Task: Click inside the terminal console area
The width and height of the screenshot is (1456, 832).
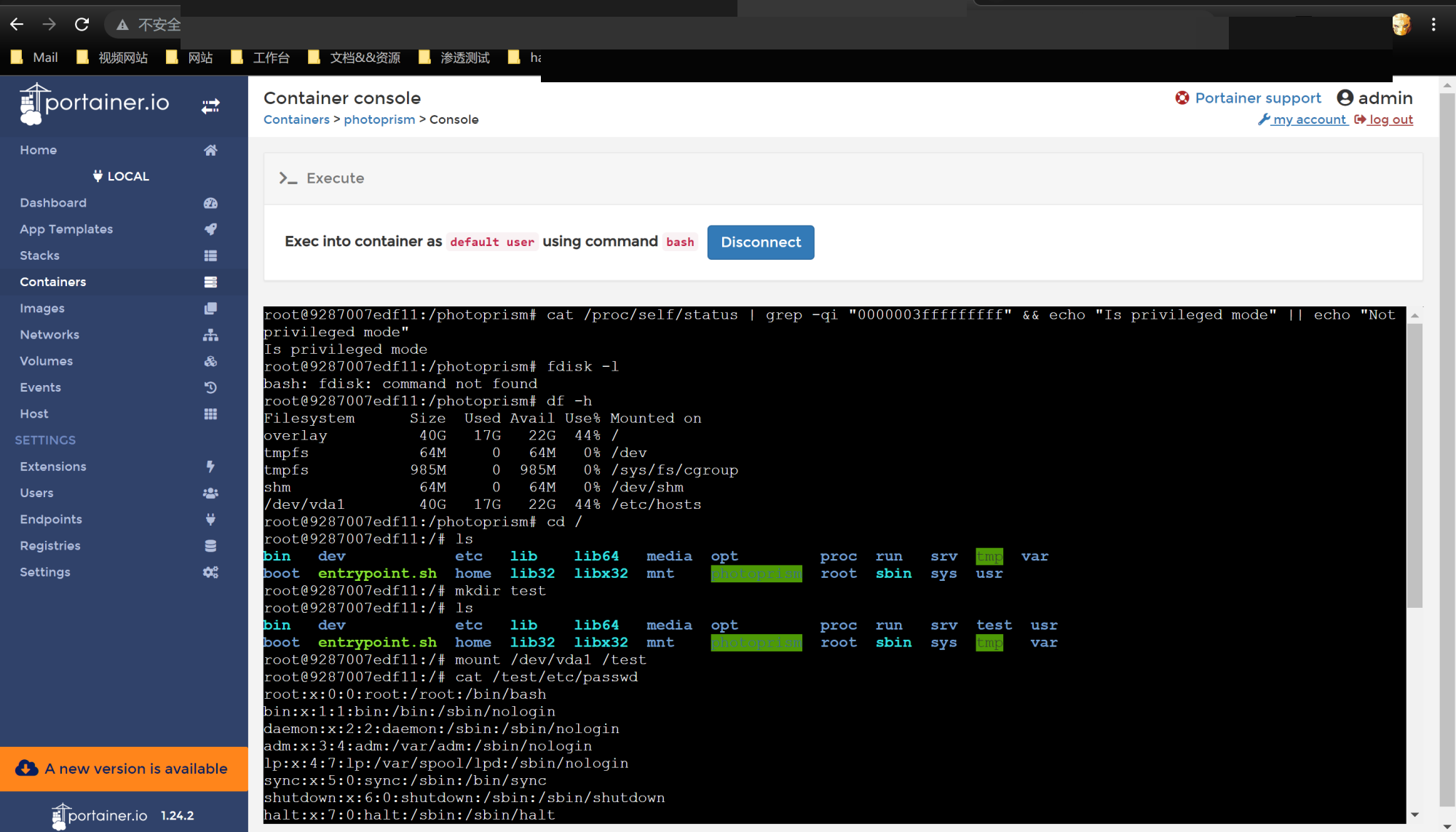Action: (834, 565)
